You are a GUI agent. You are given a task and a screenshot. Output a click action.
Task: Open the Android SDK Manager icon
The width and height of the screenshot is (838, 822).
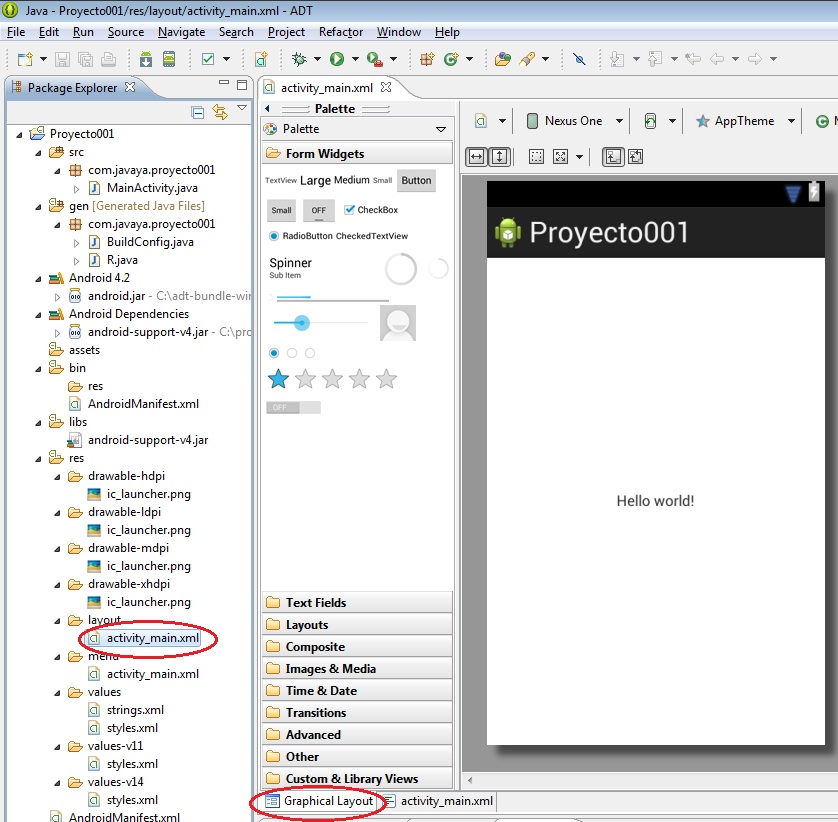click(x=146, y=59)
